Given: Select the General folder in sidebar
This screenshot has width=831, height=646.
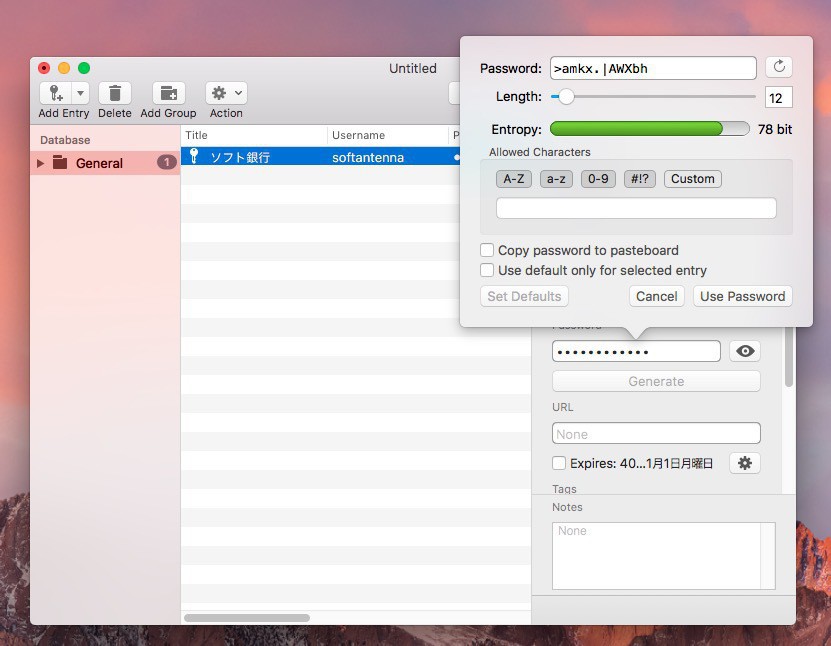Looking at the screenshot, I should (99, 163).
